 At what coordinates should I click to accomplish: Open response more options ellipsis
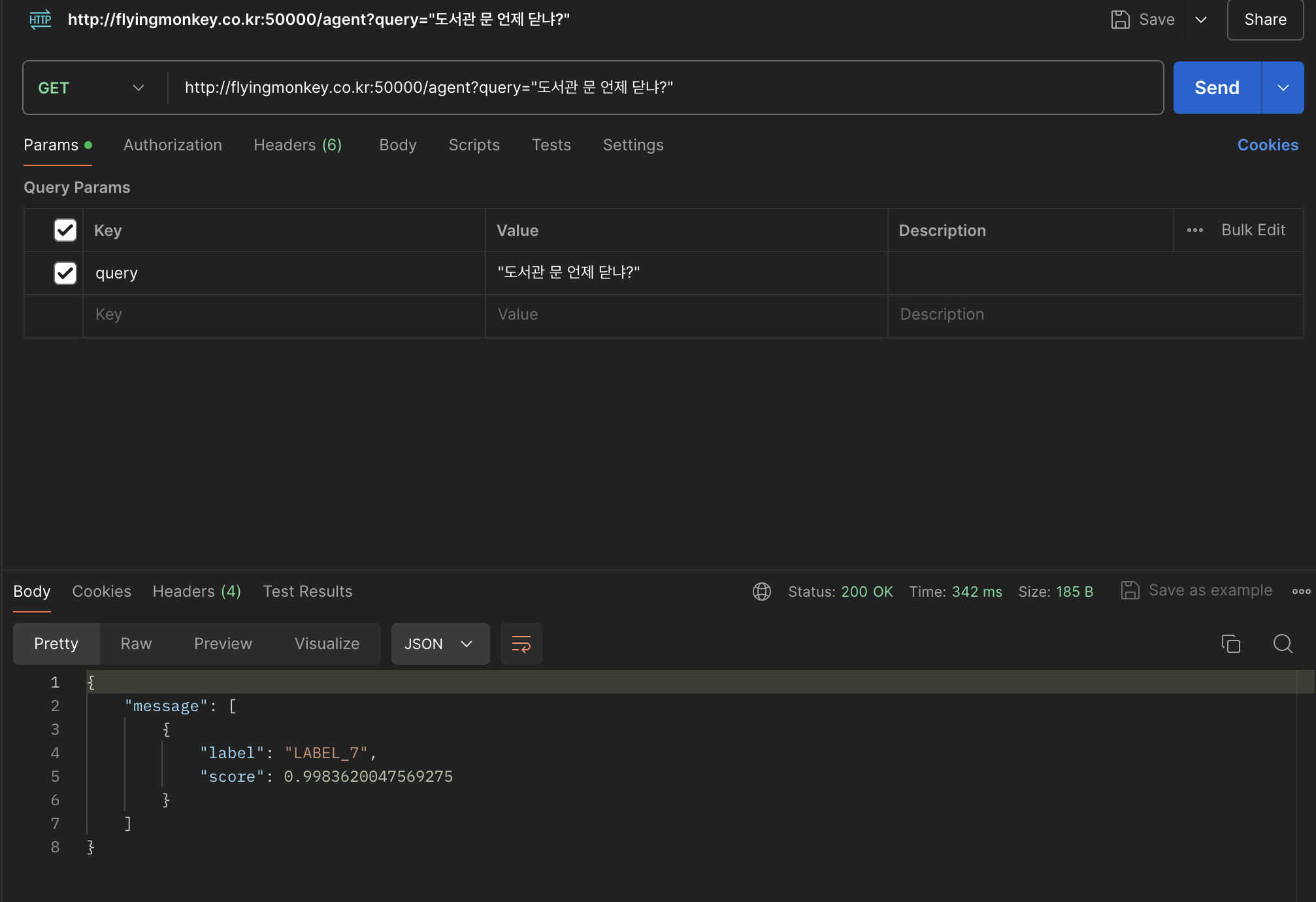[x=1301, y=592]
